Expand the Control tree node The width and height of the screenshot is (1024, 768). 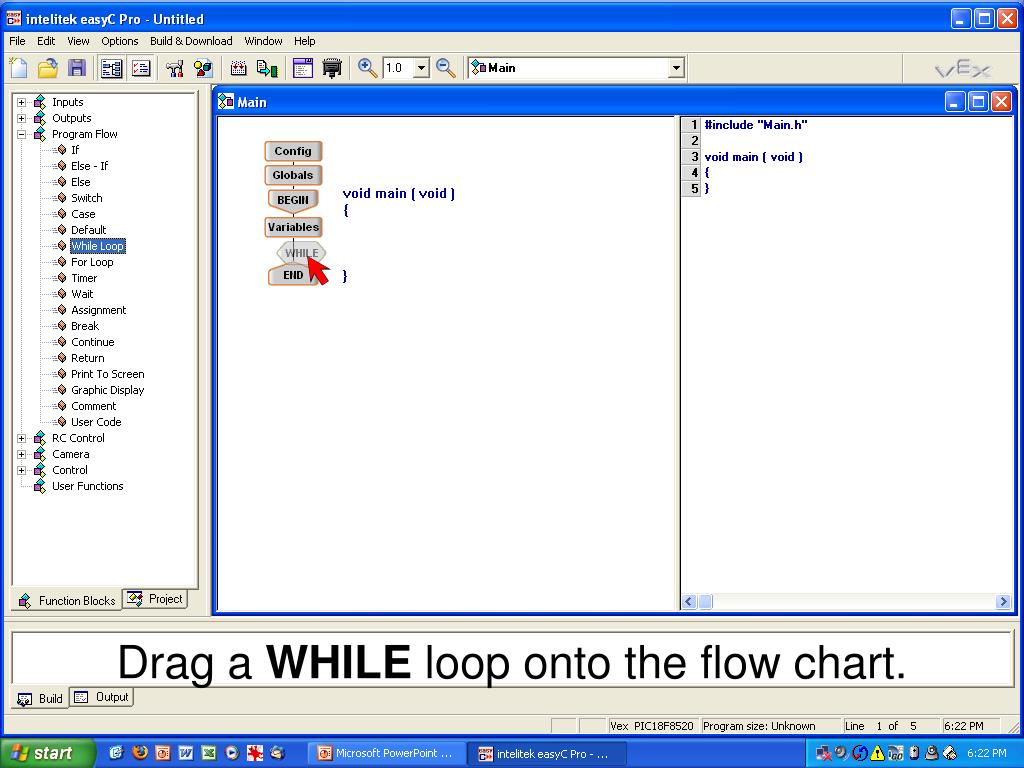[22, 470]
